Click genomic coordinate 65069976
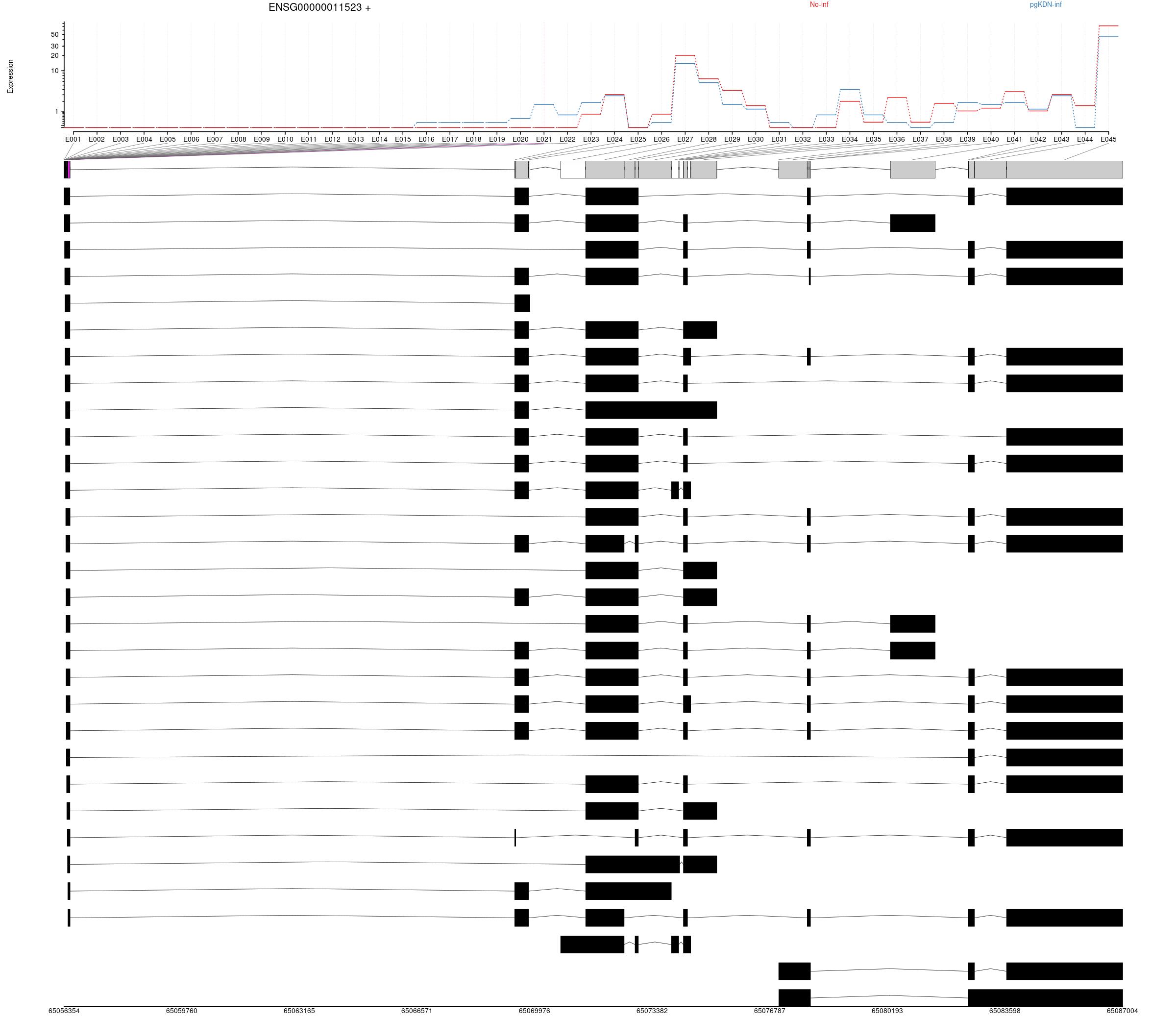 coord(534,1011)
